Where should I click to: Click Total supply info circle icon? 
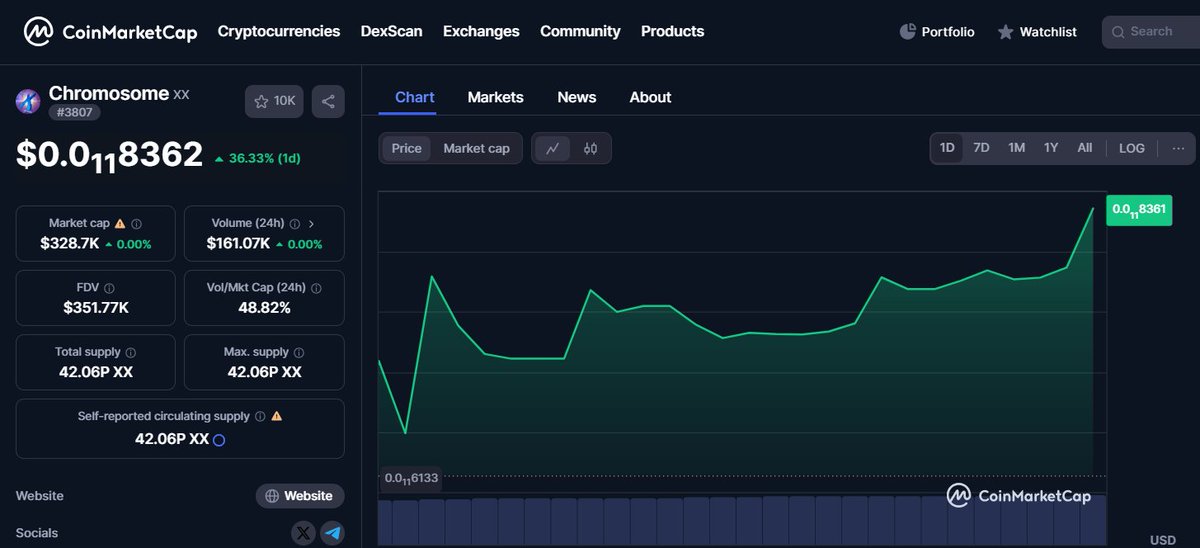tap(131, 353)
